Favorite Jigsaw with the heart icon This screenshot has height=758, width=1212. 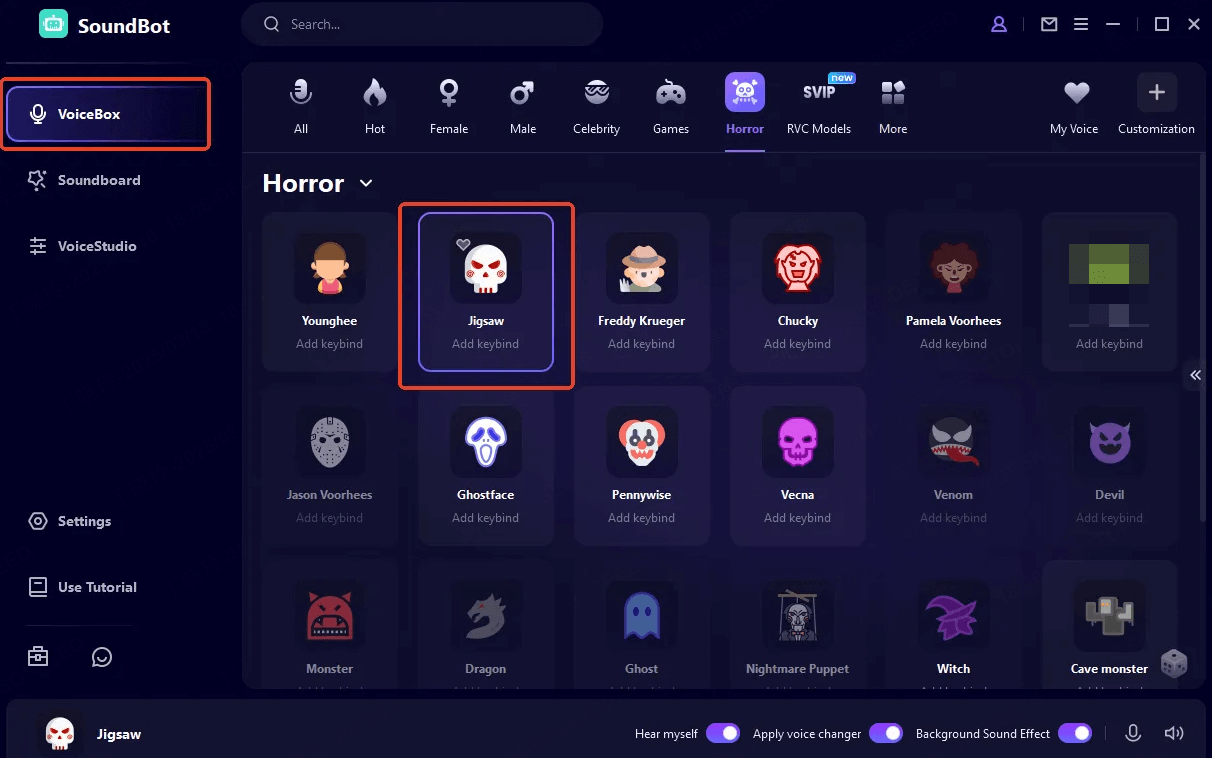point(463,244)
